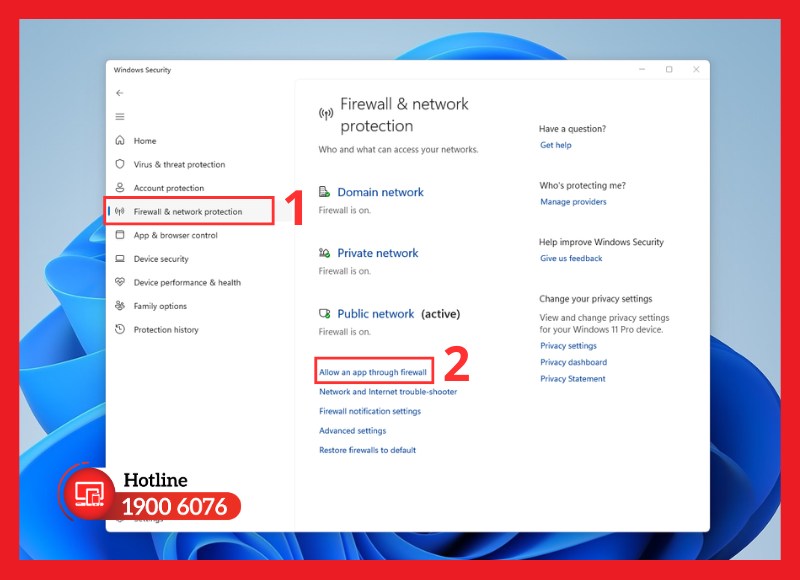
Task: Open Protection history
Action: click(166, 330)
